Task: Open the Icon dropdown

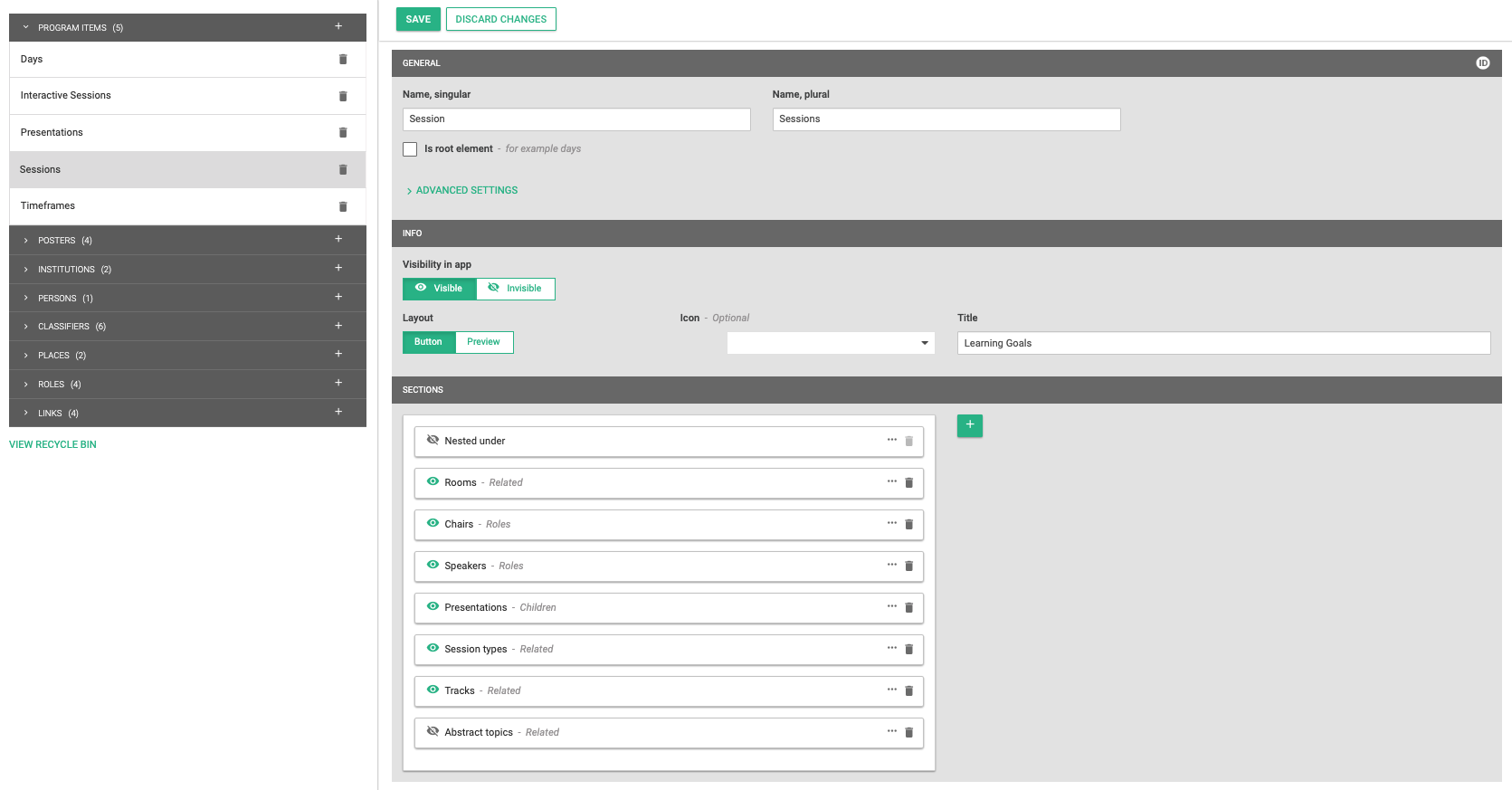Action: (x=831, y=343)
